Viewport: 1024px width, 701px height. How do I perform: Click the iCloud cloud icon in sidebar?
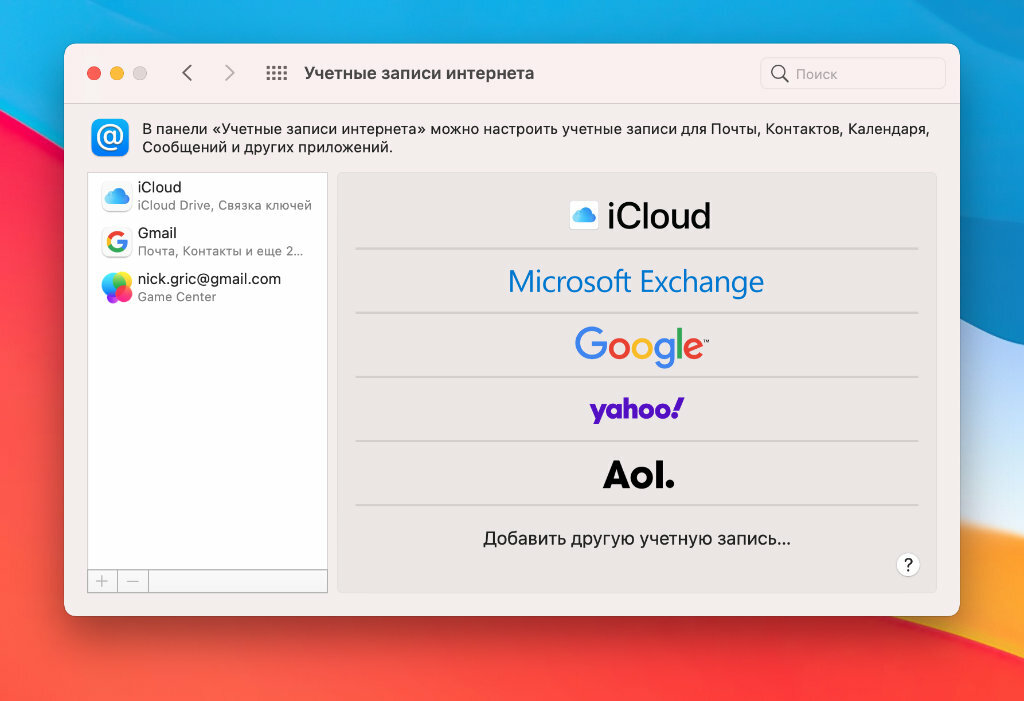point(117,196)
